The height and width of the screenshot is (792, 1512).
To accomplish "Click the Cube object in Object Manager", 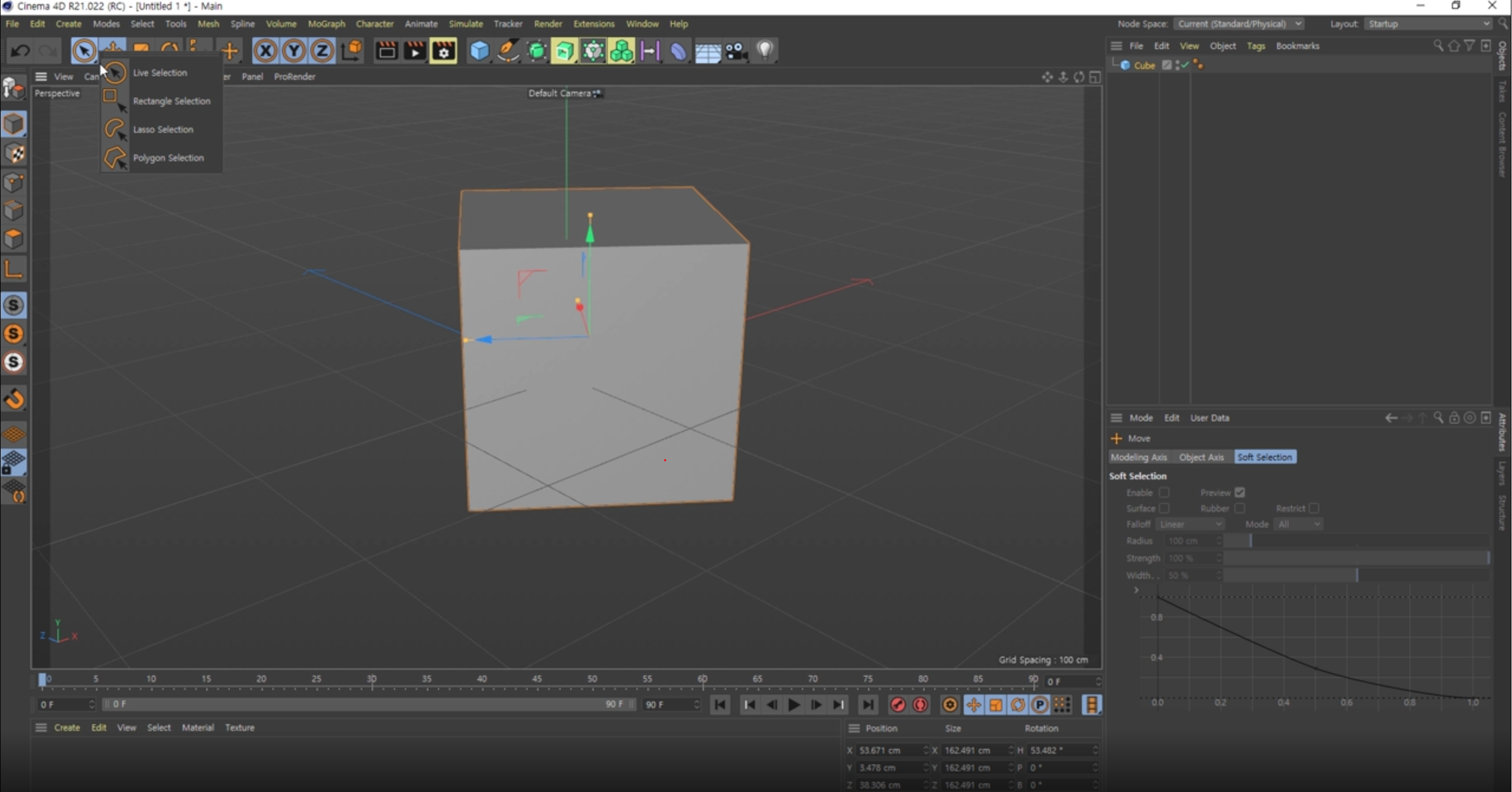I will tap(1144, 66).
